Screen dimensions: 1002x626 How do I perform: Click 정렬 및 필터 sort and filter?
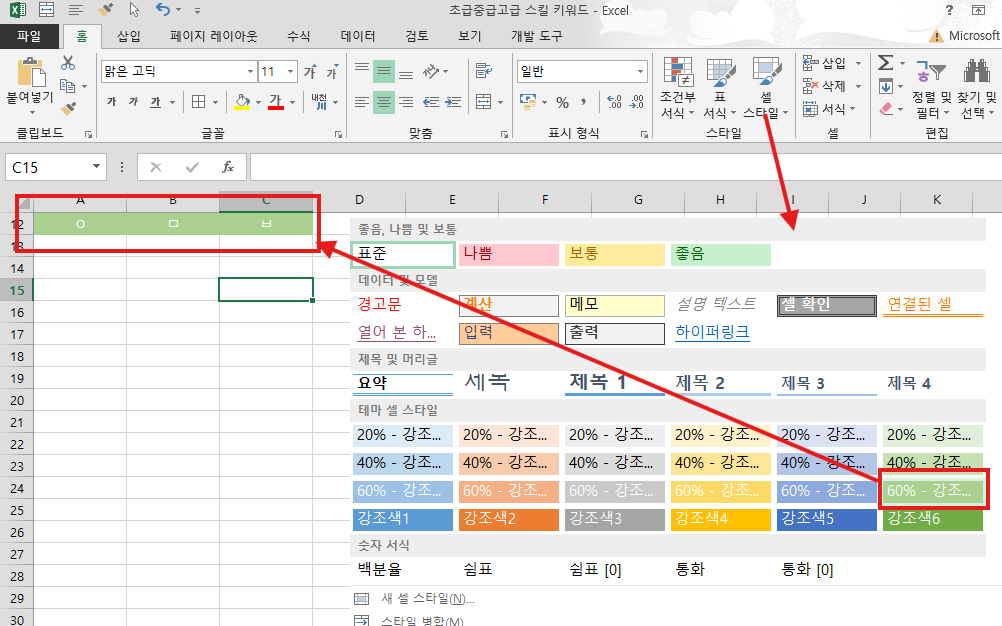(x=932, y=88)
